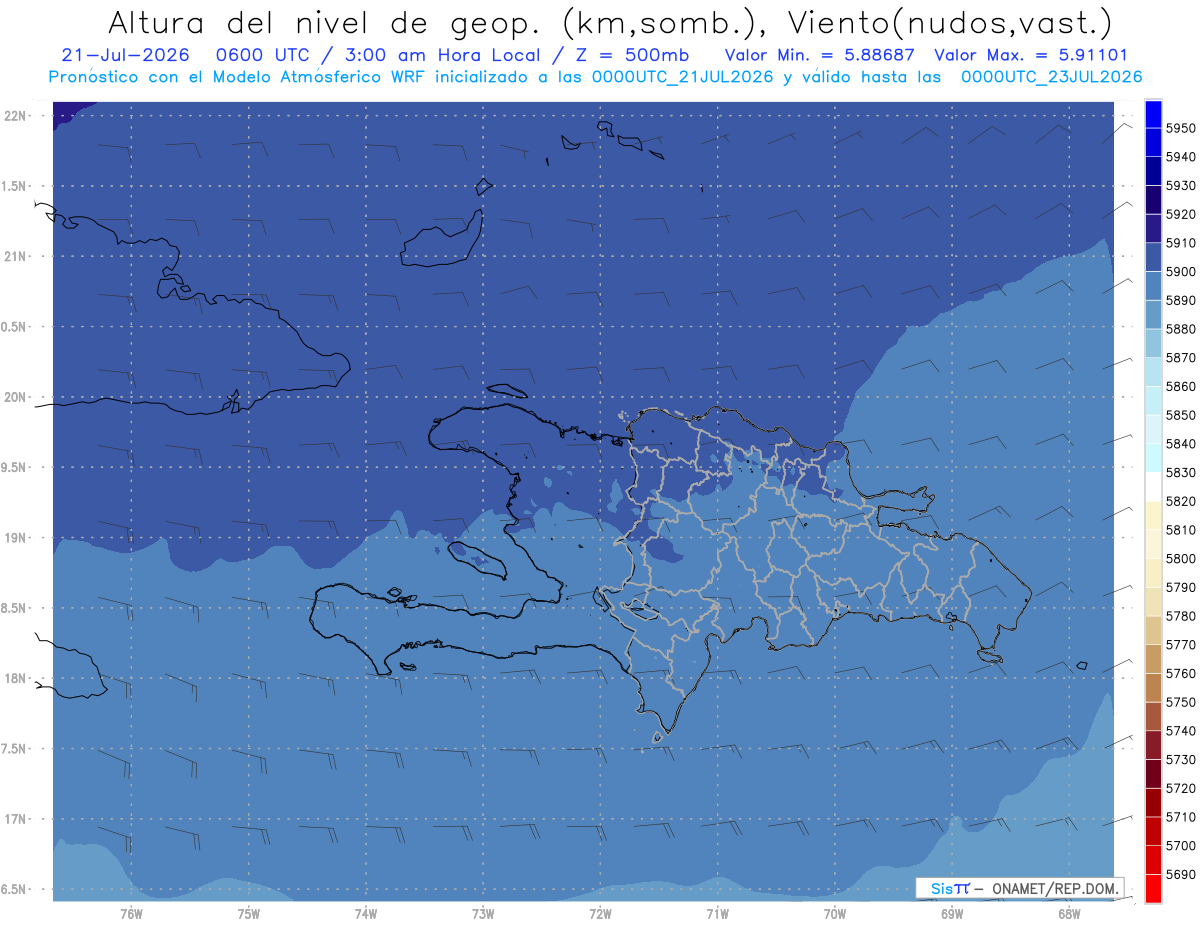Click 'Valor Min. = 5.88687'
Image resolution: width=1200 pixels, height=927 pixels.
820,55
